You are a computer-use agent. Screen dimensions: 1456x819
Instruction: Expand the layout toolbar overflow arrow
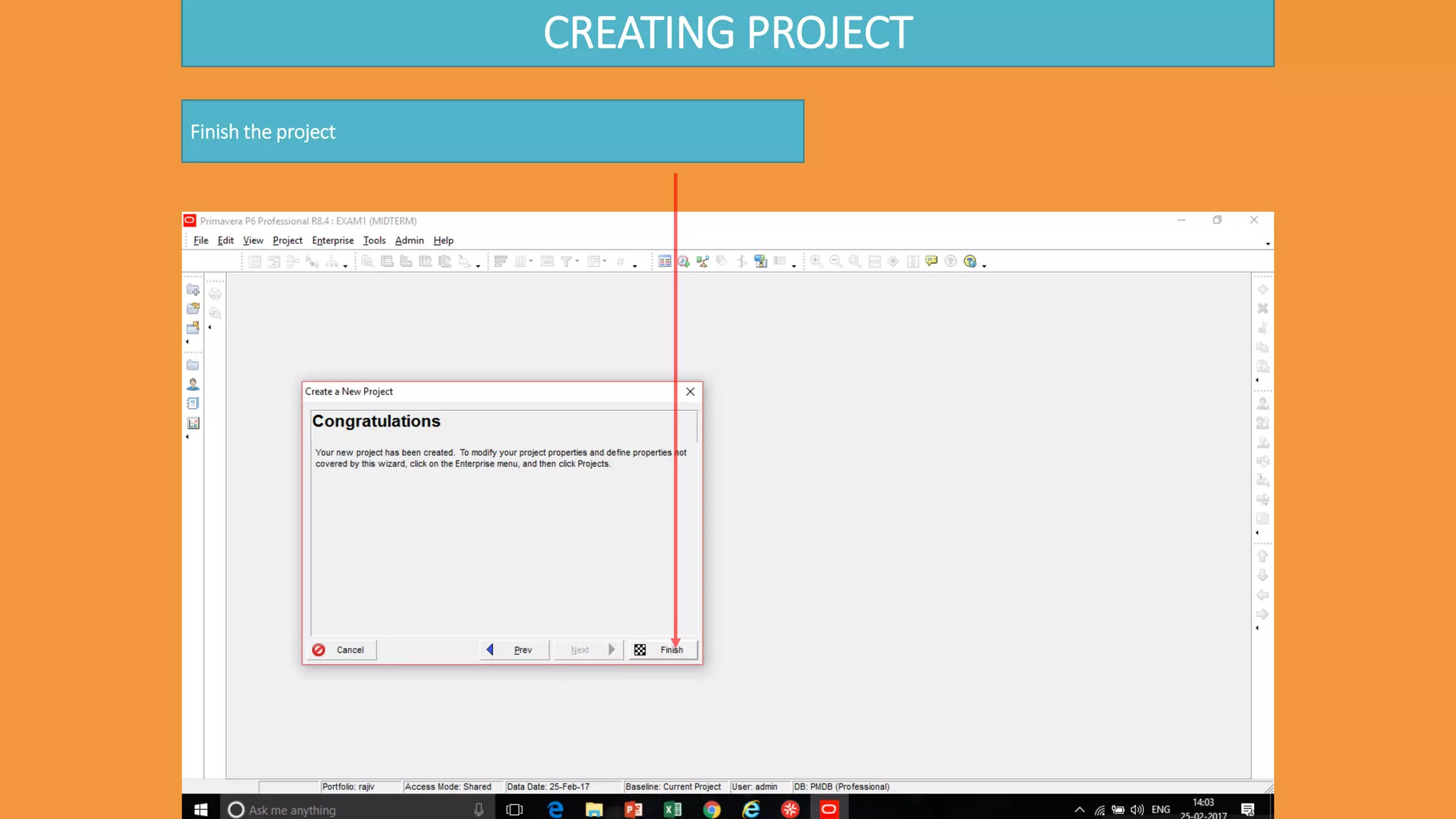pyautogui.click(x=634, y=266)
